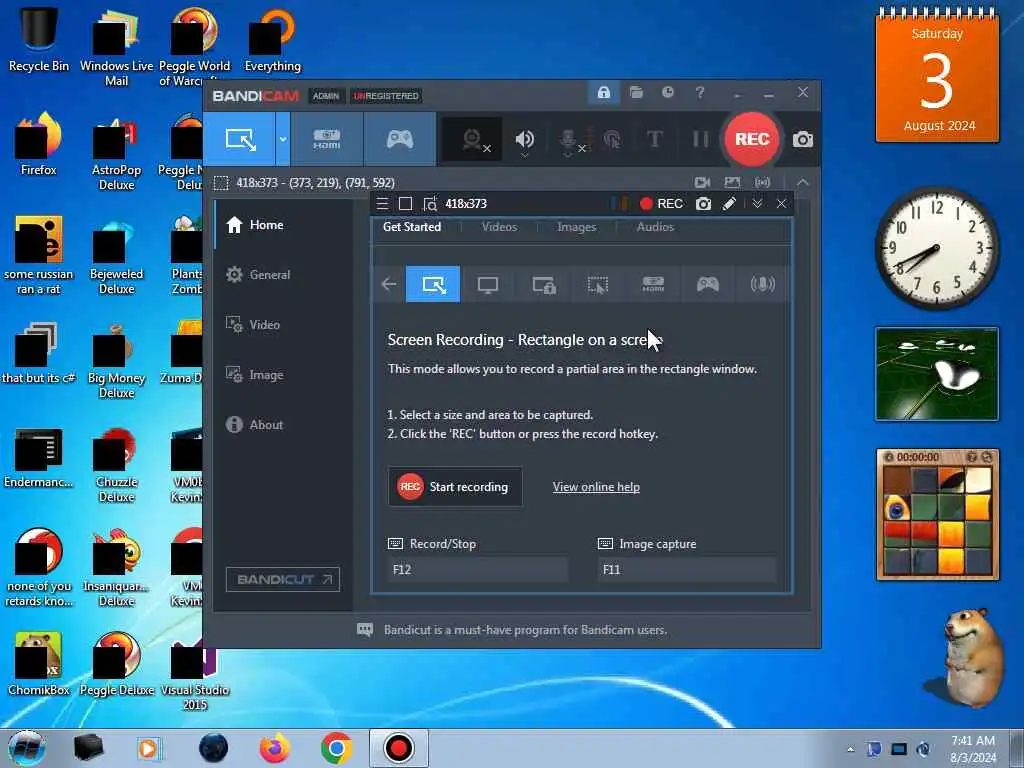
Task: Click the pause recording icon
Action: coord(700,139)
